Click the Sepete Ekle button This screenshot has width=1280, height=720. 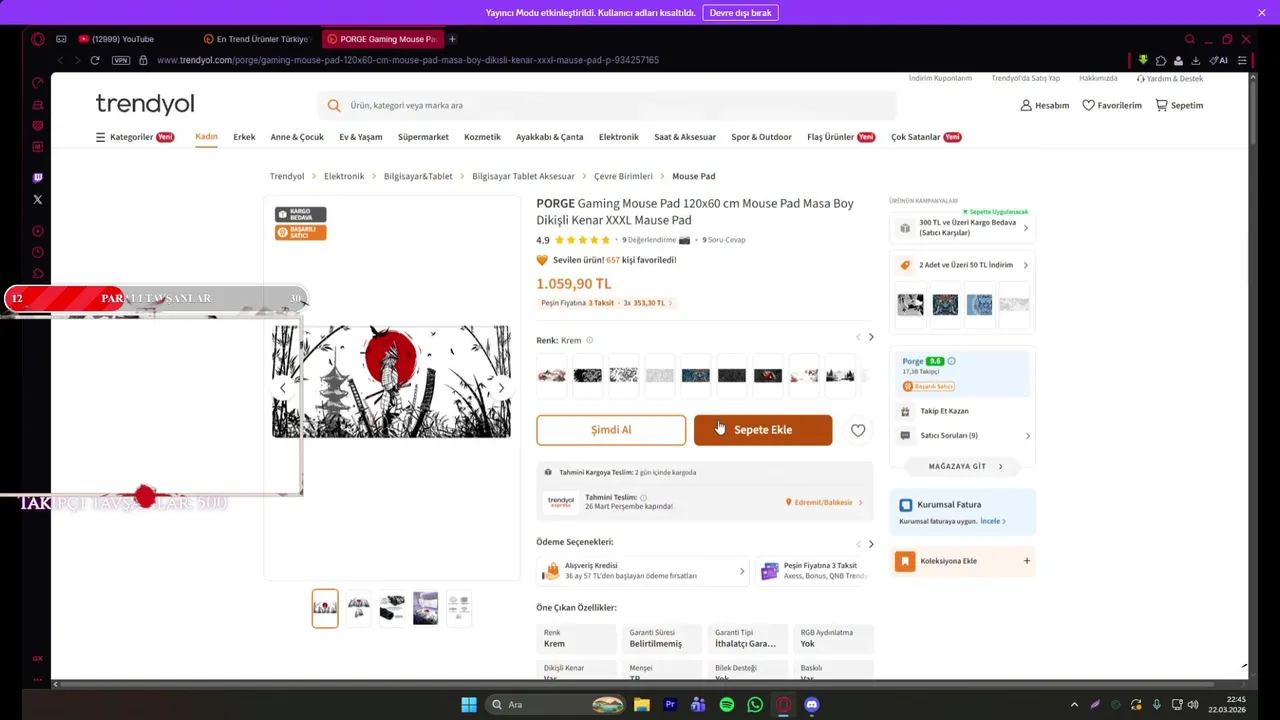pyautogui.click(x=763, y=430)
